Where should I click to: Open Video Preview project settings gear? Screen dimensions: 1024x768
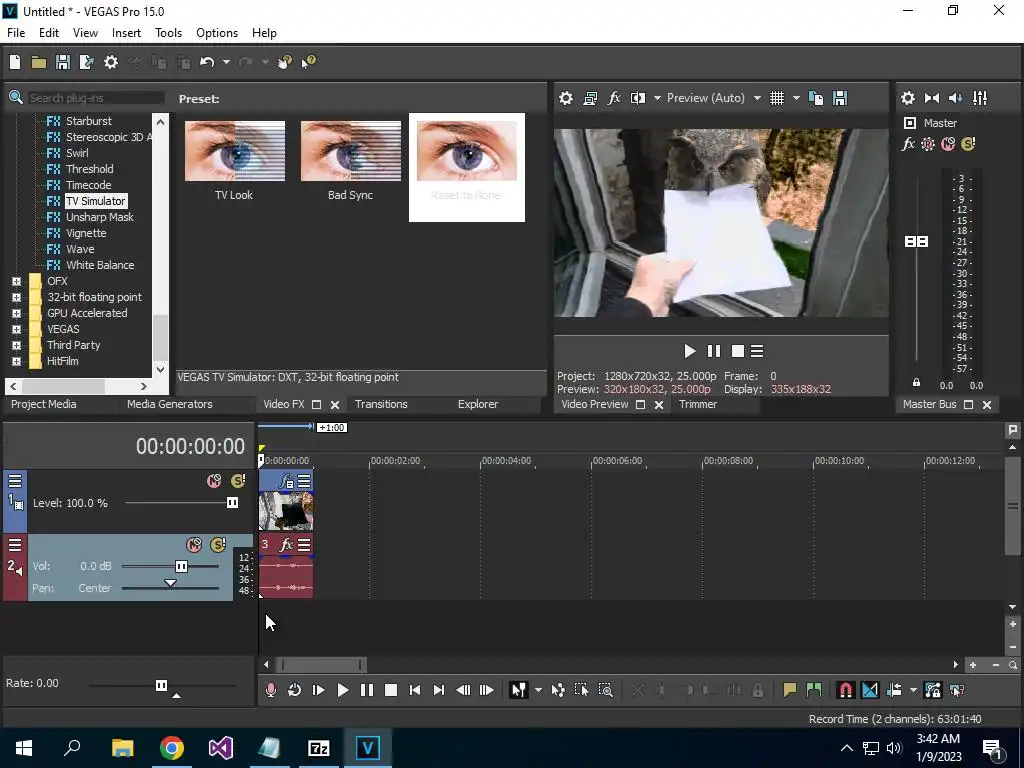566,98
